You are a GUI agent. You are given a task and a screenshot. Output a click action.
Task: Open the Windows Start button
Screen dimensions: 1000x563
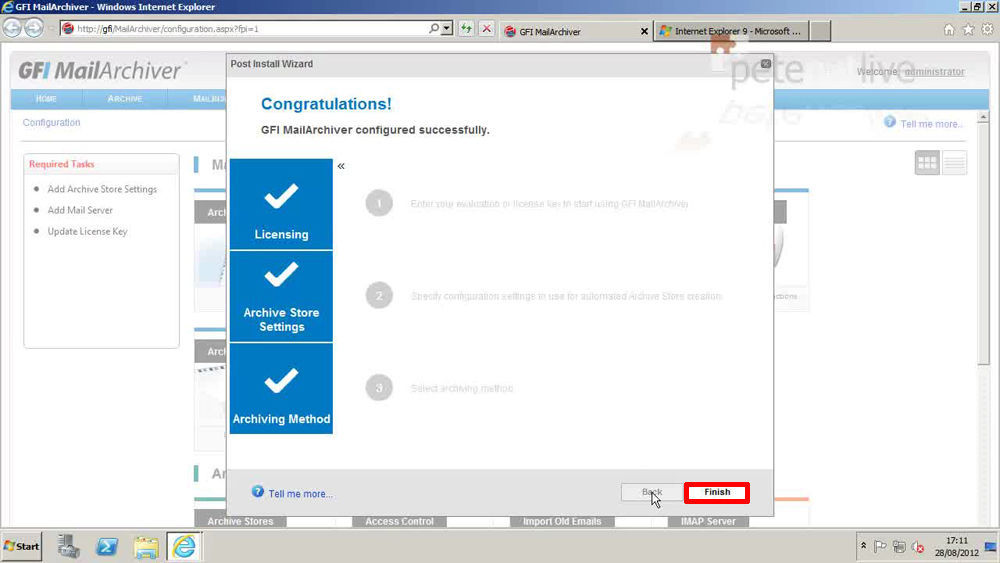coord(22,546)
